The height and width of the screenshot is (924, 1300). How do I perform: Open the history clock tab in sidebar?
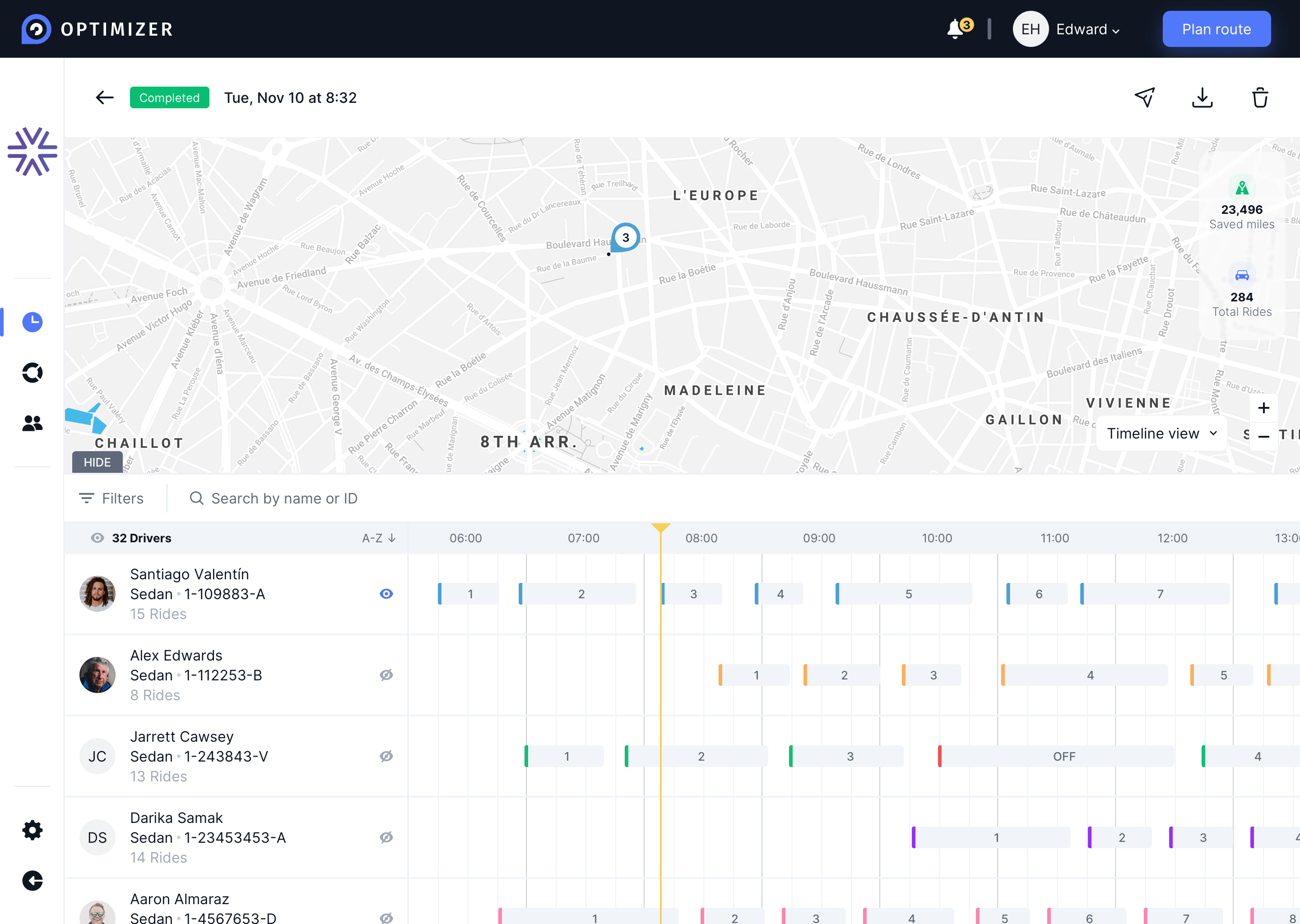point(32,322)
